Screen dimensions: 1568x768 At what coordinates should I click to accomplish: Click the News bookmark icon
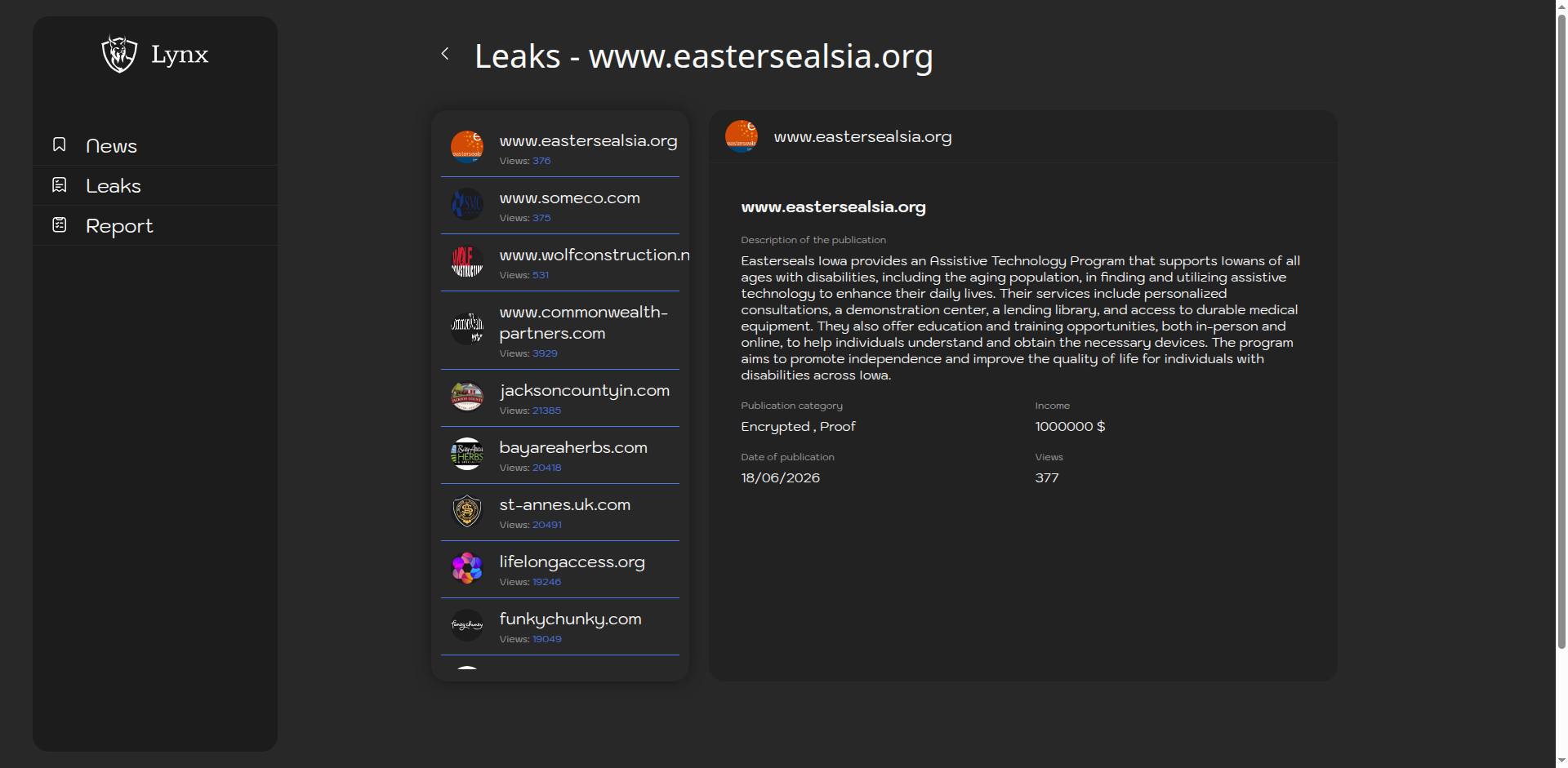tap(60, 144)
